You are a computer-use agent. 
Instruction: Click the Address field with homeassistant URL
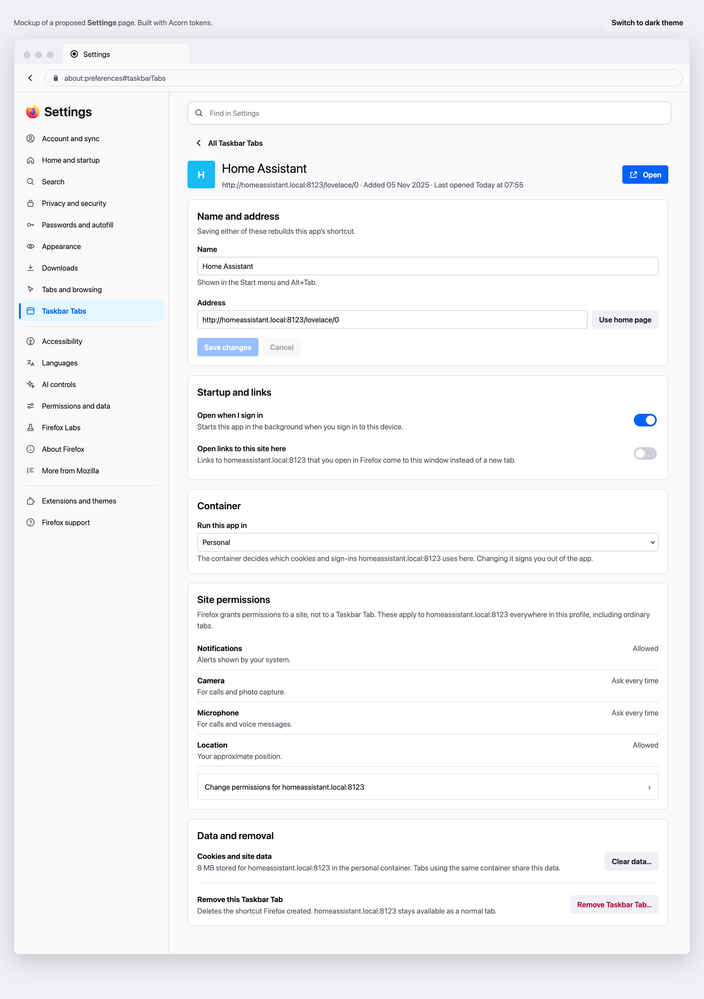point(392,320)
